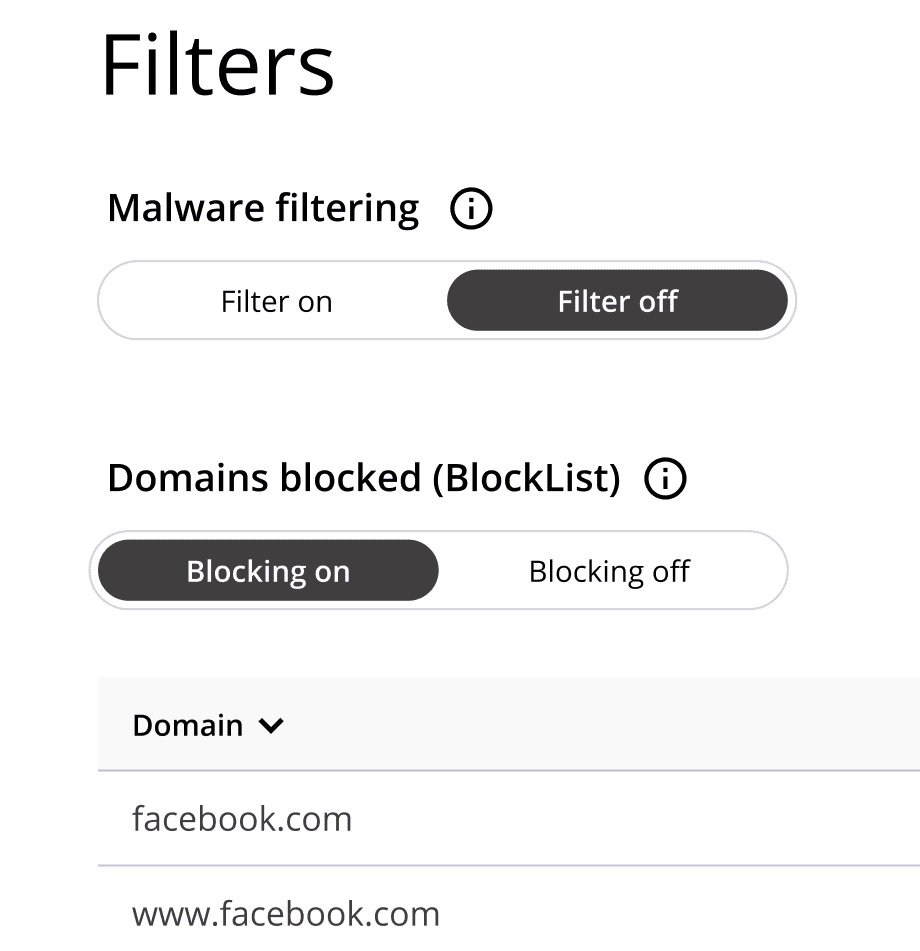The width and height of the screenshot is (920, 951).
Task: Enable Blocking on for domains
Action: pos(268,571)
